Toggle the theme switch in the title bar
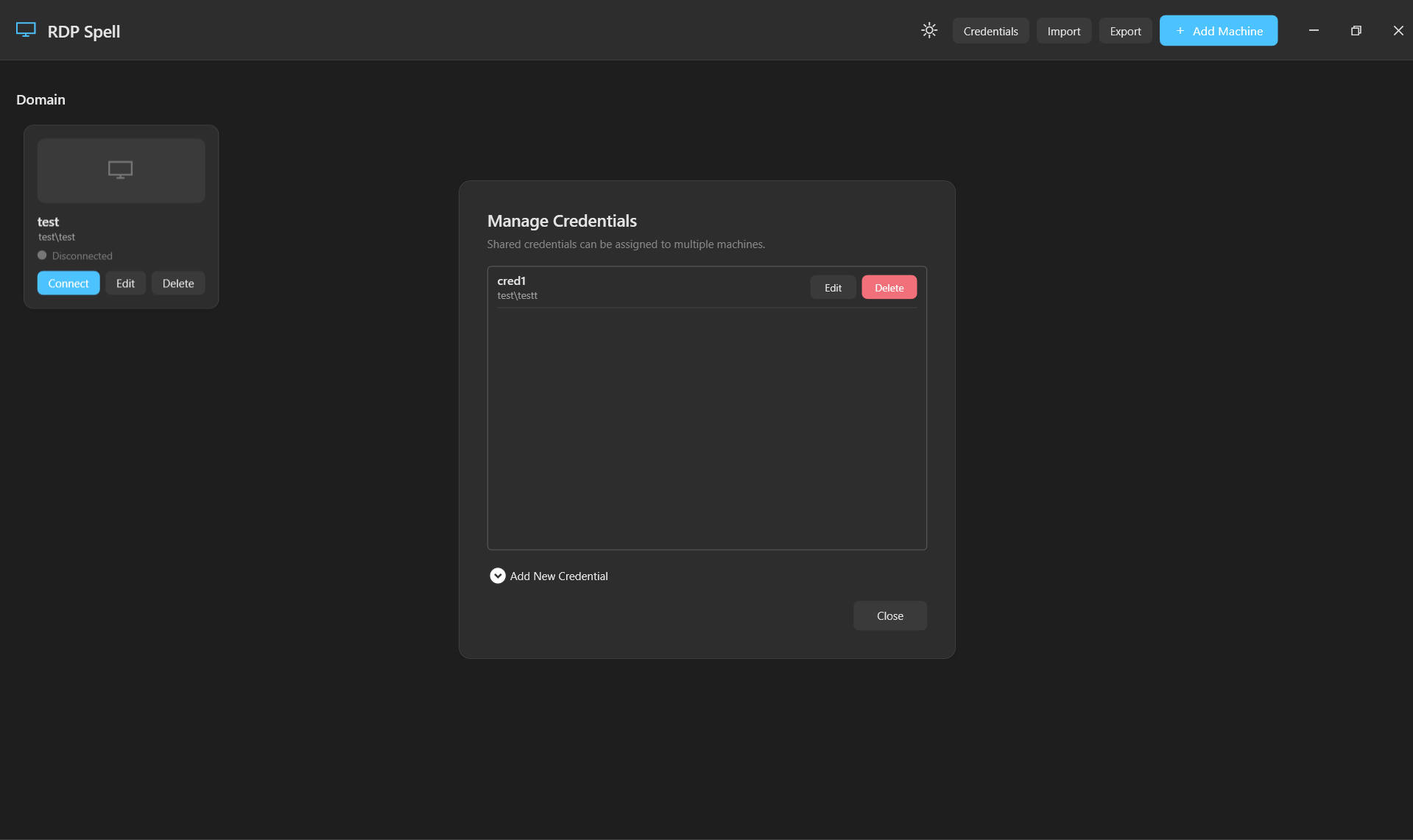This screenshot has height=840, width=1413. pos(929,30)
